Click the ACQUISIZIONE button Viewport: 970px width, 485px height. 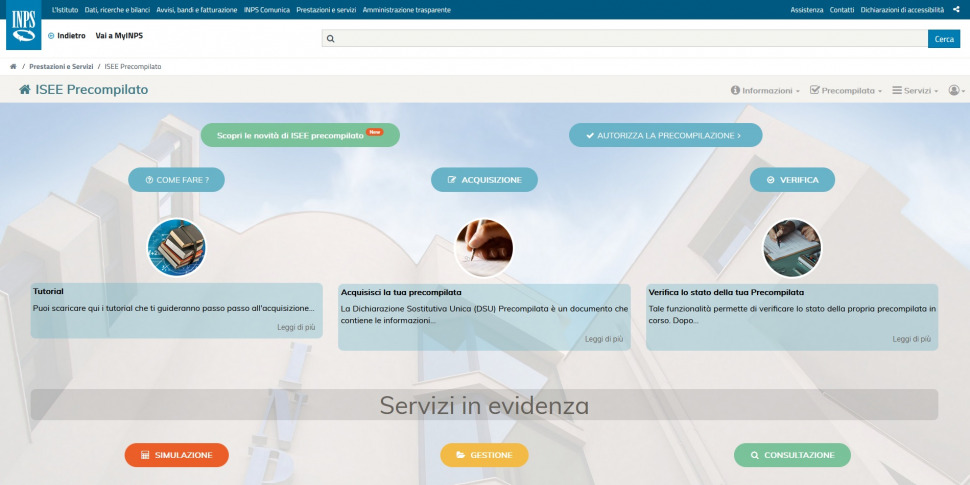coord(484,180)
